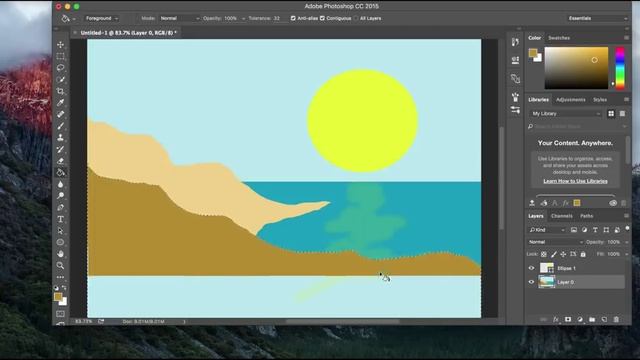
Task: Open the My Library dropdown
Action: (566, 113)
